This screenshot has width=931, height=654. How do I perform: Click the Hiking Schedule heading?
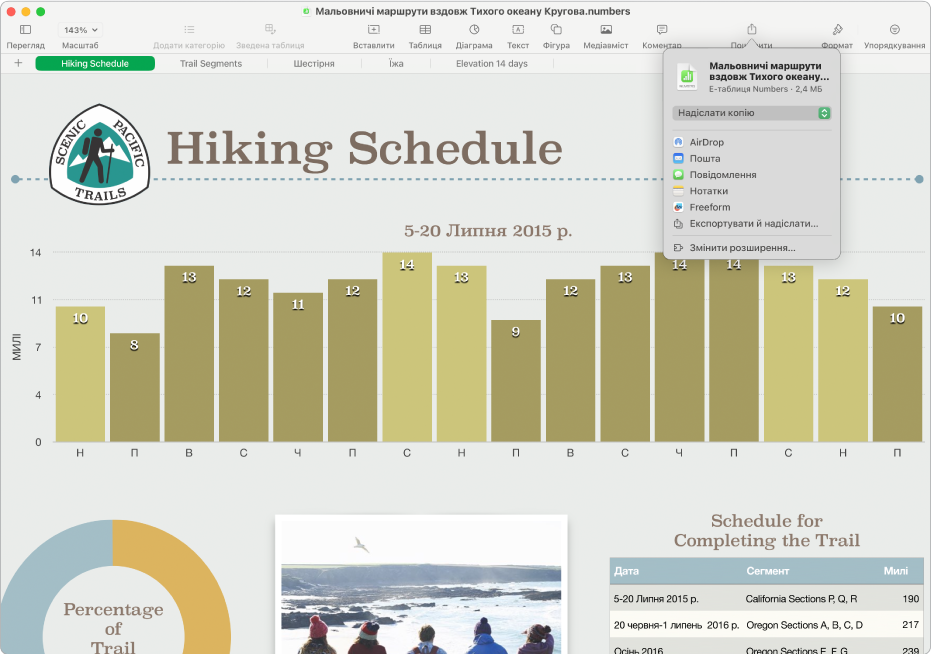point(365,149)
